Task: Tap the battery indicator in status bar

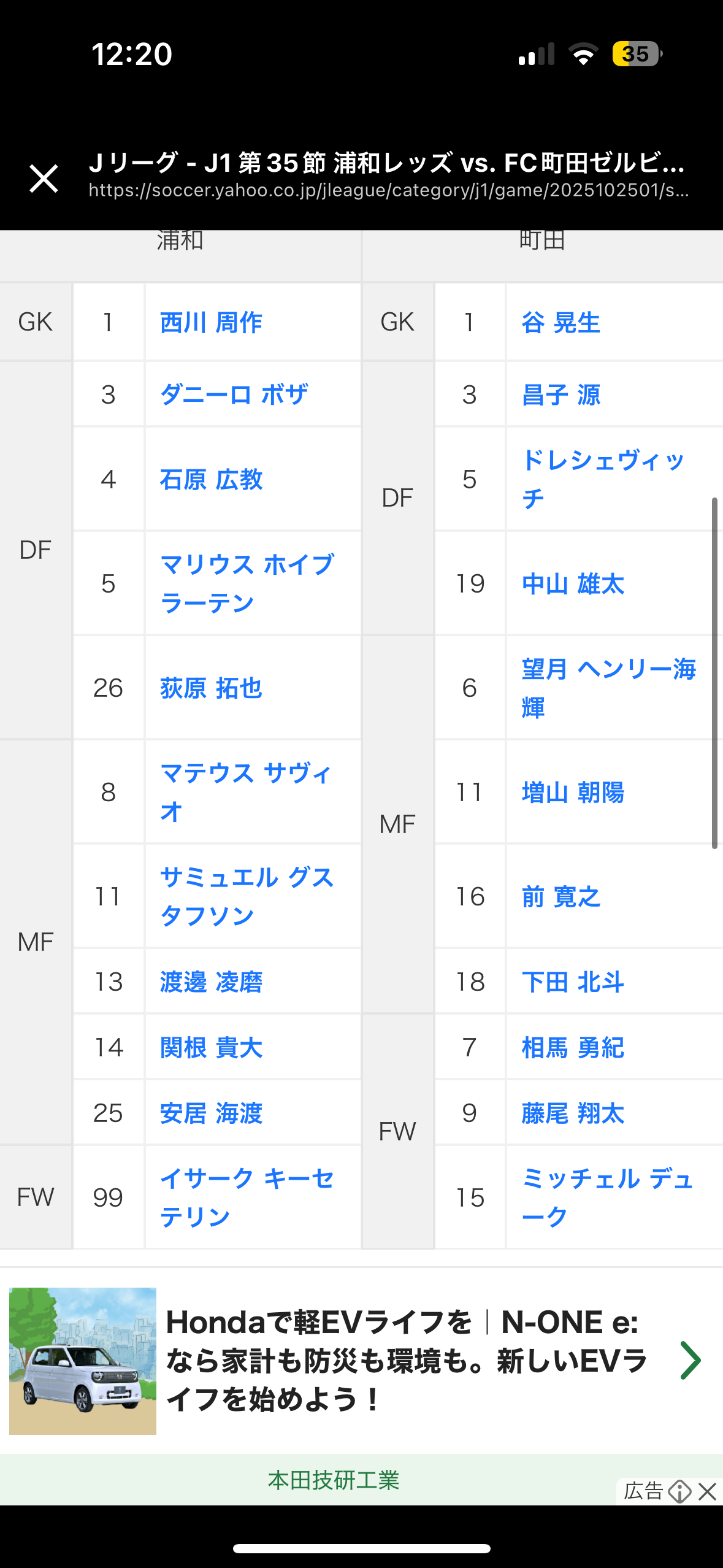Action: (x=637, y=54)
